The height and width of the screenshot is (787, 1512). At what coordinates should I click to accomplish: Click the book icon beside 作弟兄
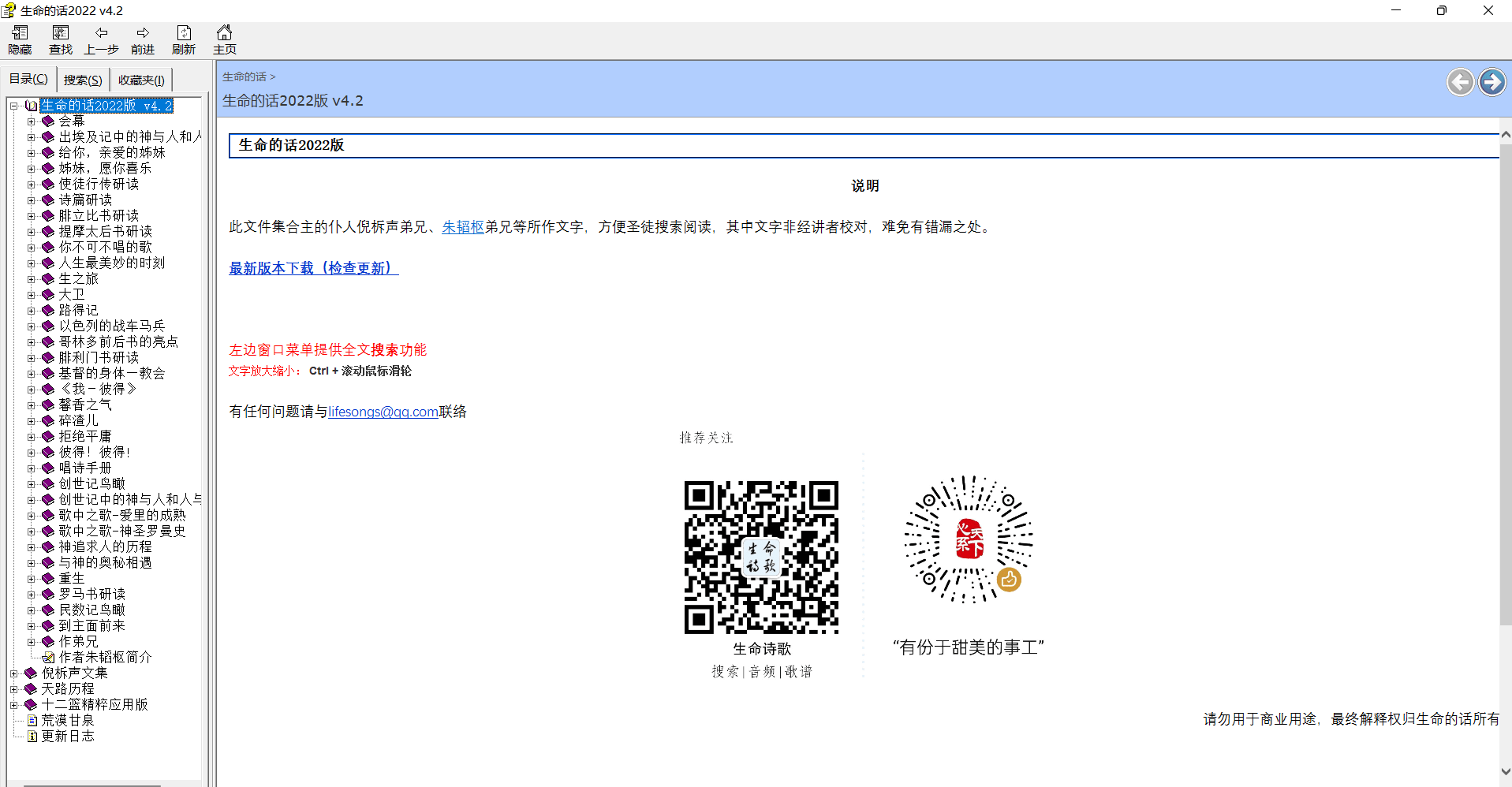pyautogui.click(x=48, y=641)
